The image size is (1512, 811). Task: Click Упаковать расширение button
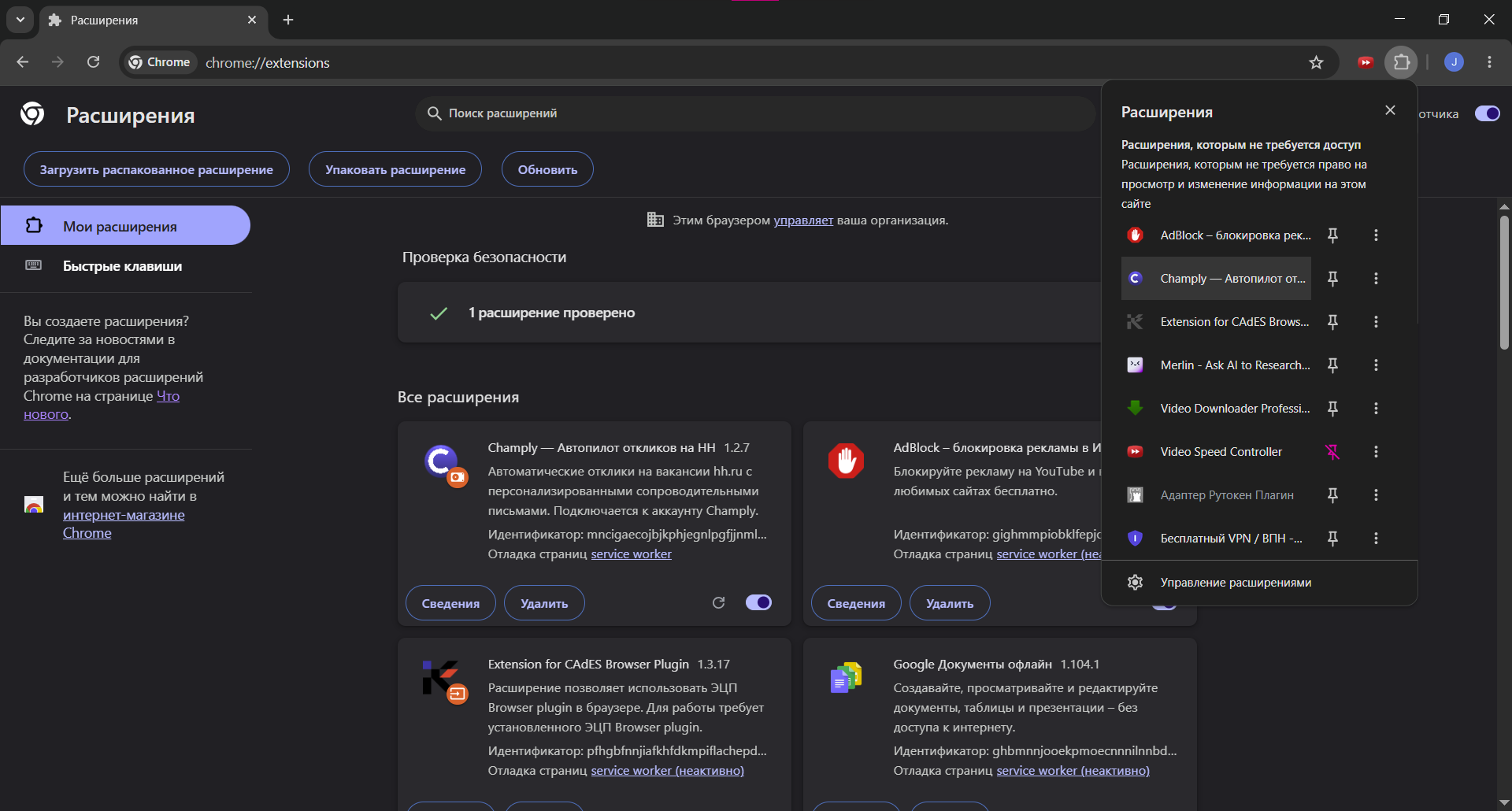click(395, 169)
